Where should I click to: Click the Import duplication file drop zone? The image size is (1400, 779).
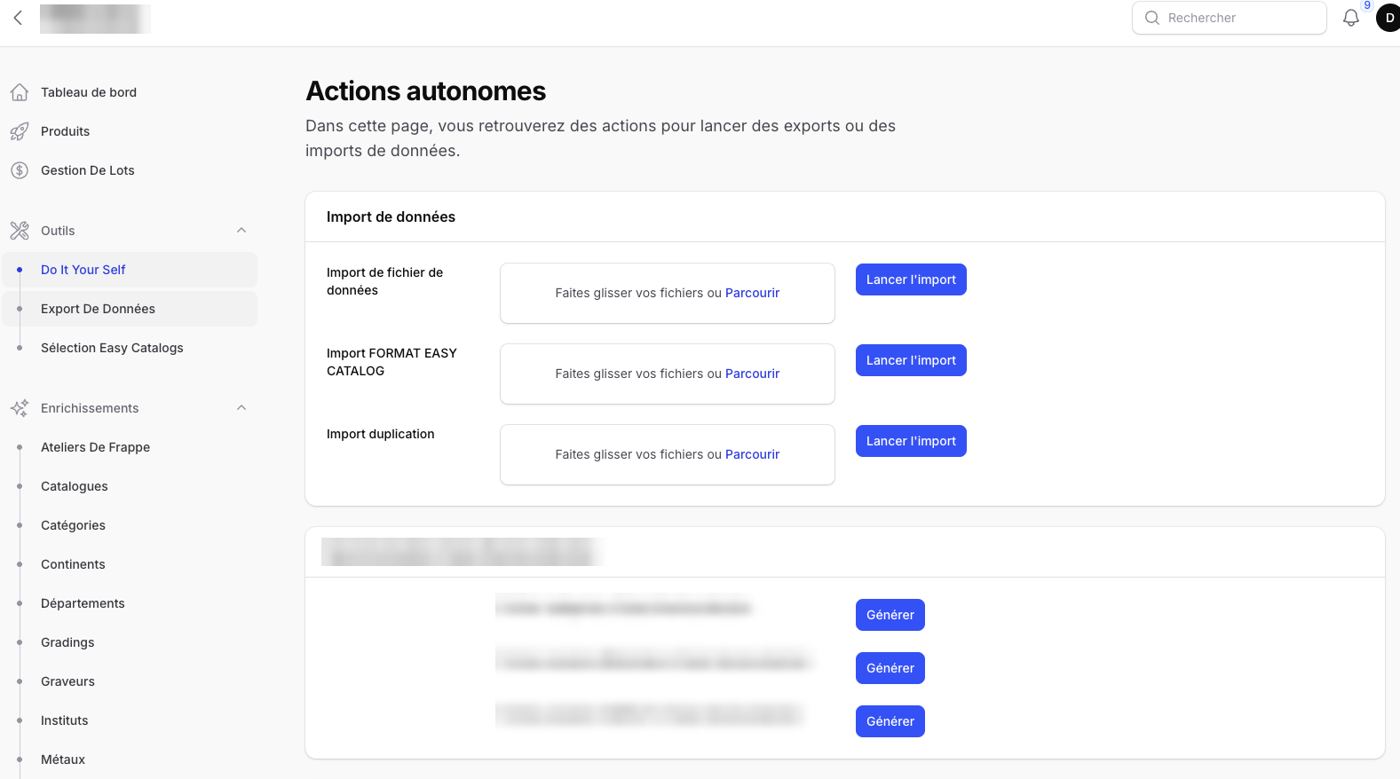click(667, 454)
